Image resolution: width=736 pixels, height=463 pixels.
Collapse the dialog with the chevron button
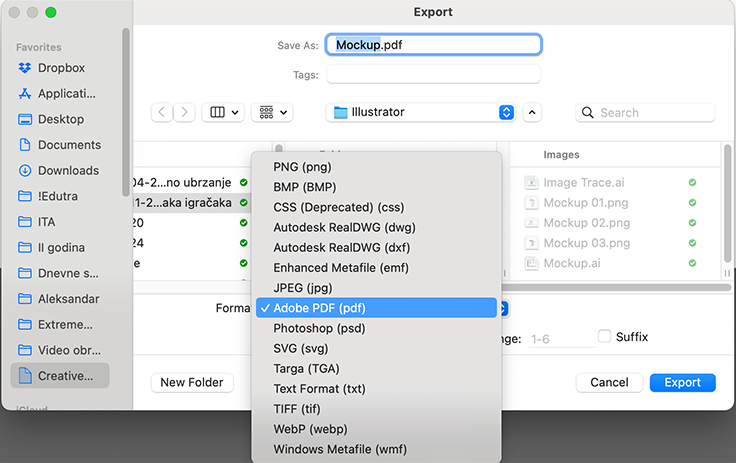[532, 113]
